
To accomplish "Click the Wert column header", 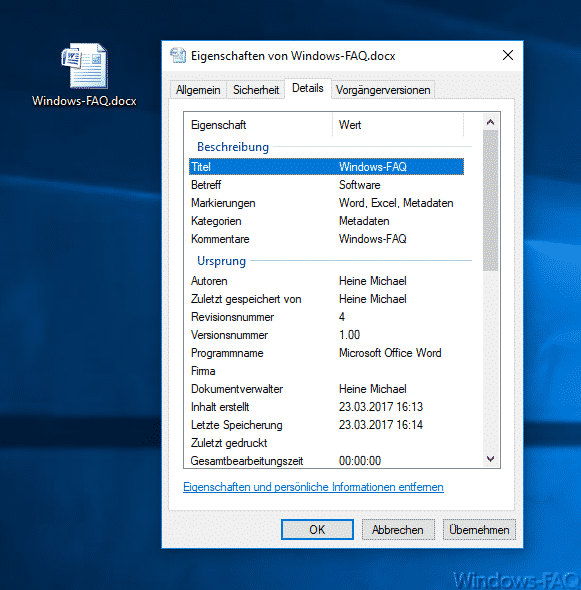I will (x=398, y=125).
